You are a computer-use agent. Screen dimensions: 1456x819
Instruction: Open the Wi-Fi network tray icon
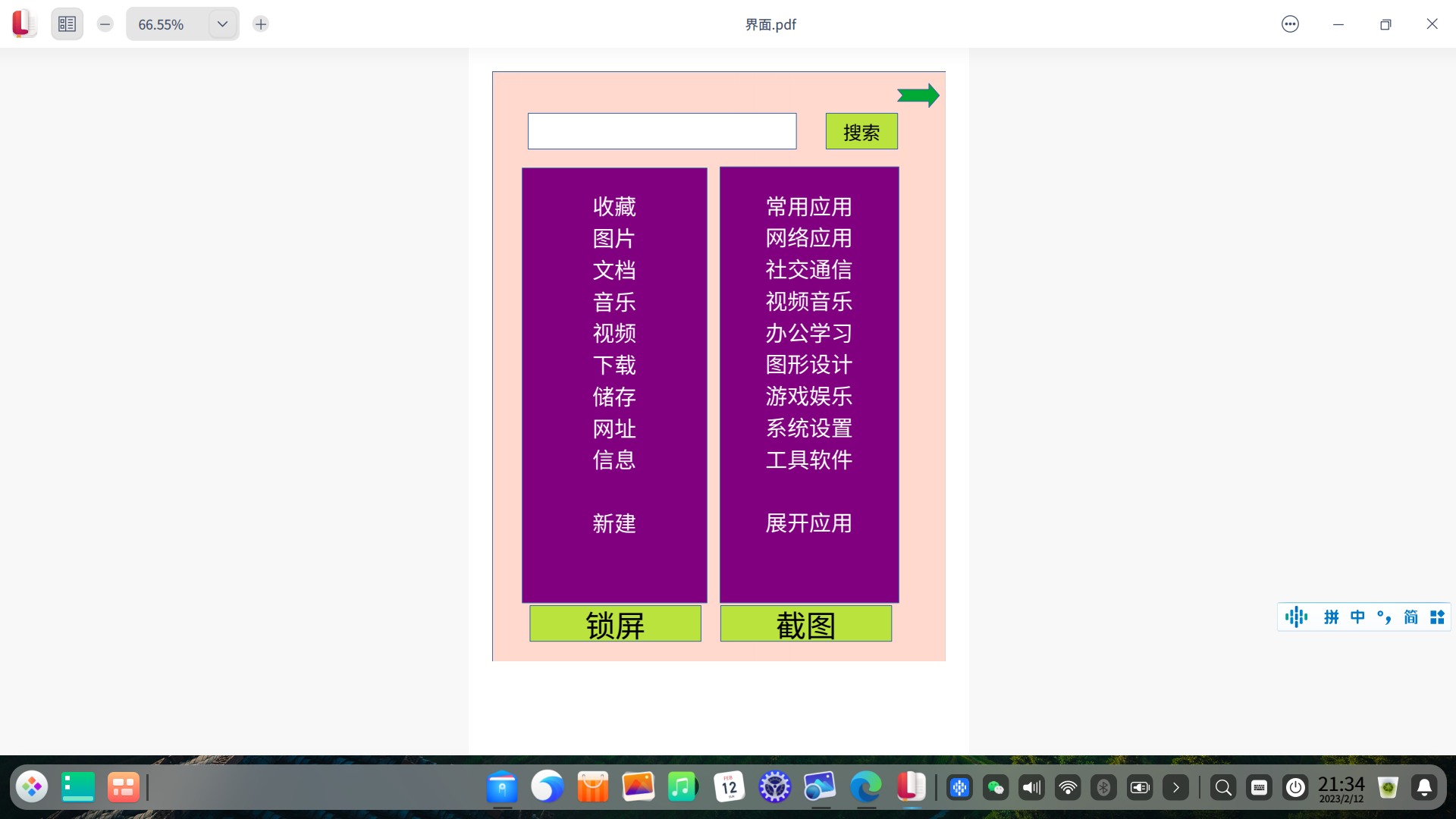pyautogui.click(x=1068, y=788)
